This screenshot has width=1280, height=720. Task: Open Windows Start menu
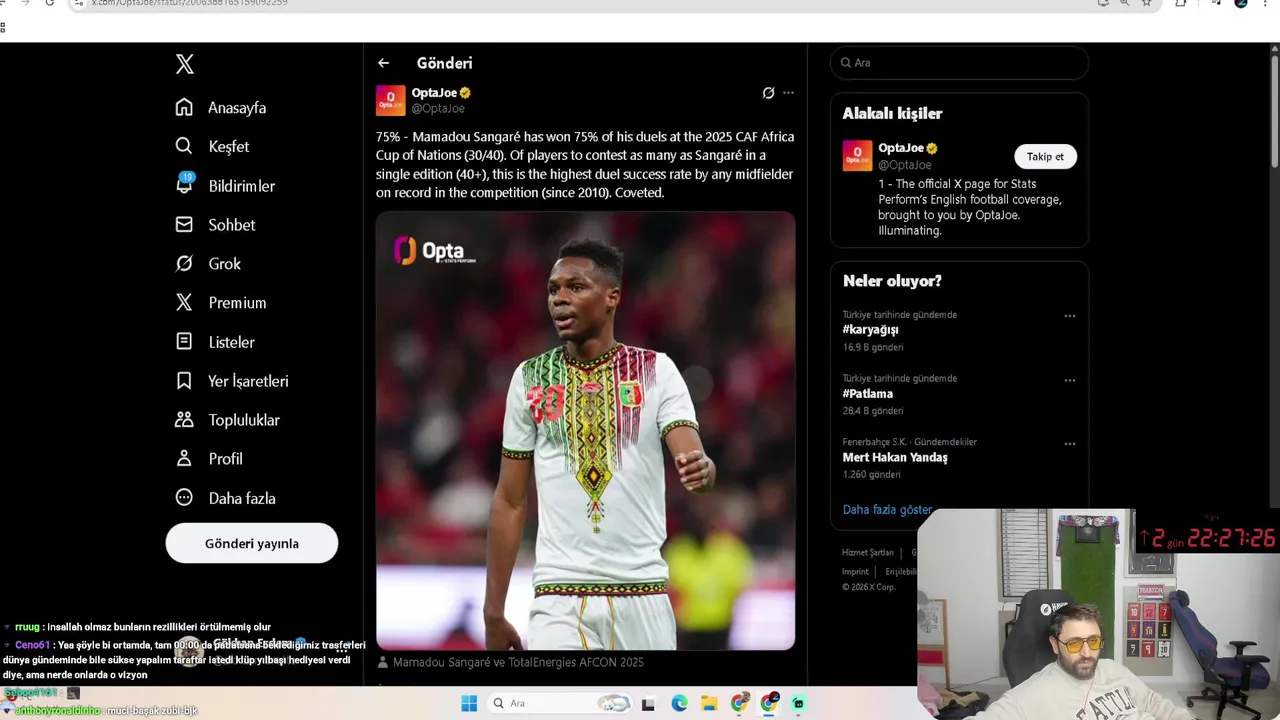(469, 703)
